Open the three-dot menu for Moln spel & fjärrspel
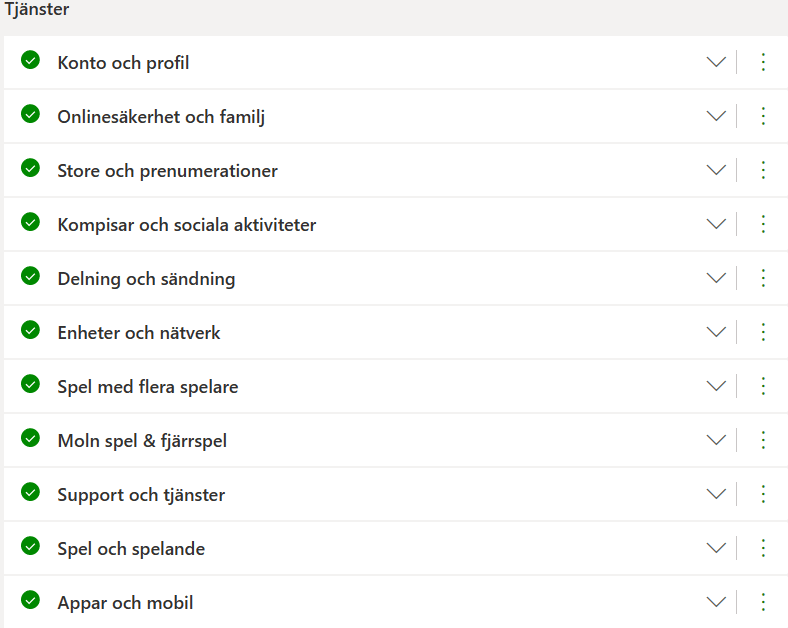The width and height of the screenshot is (788, 628). click(763, 440)
